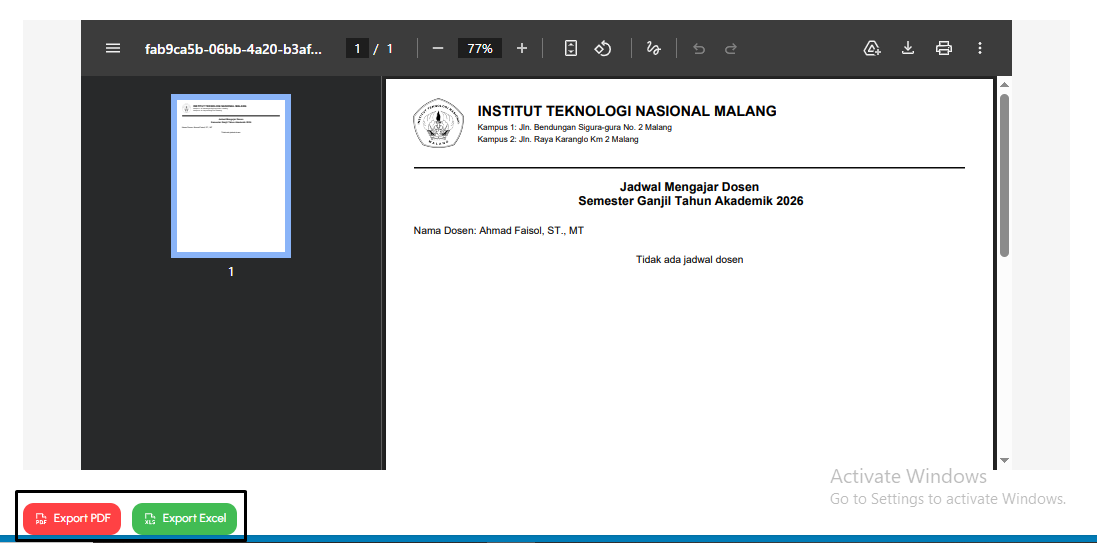
Task: Select the draw annotation tool
Action: coord(653,48)
